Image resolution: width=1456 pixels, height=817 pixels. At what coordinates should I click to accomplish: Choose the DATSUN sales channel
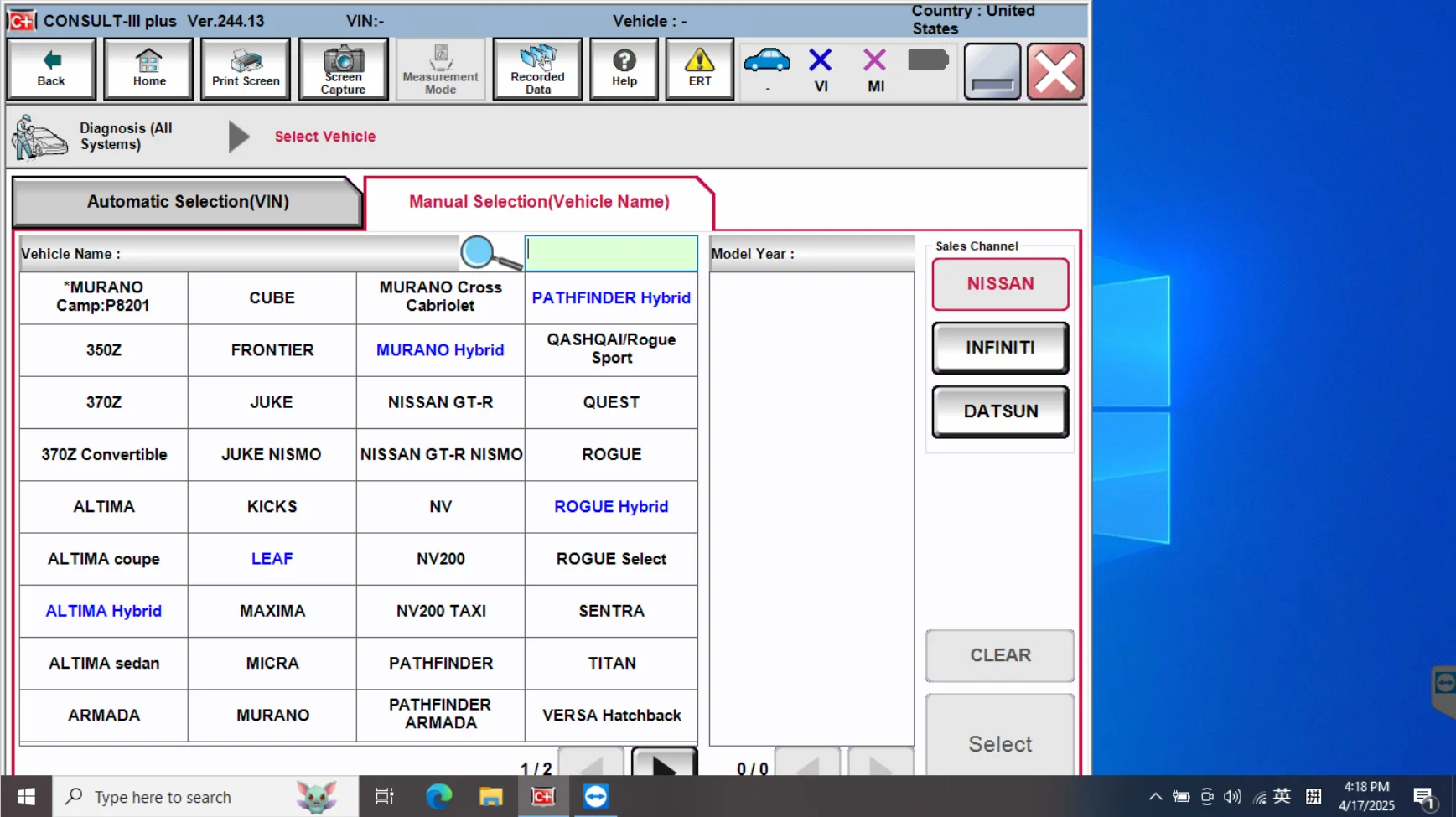click(x=1000, y=411)
